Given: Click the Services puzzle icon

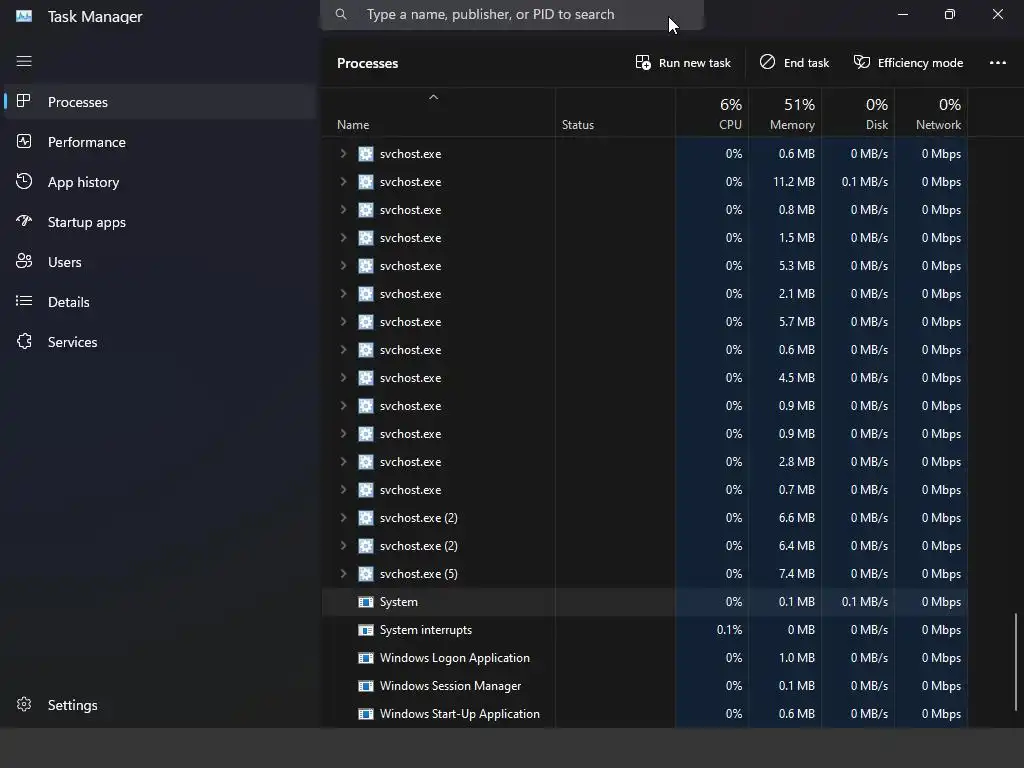Looking at the screenshot, I should pyautogui.click(x=24, y=342).
